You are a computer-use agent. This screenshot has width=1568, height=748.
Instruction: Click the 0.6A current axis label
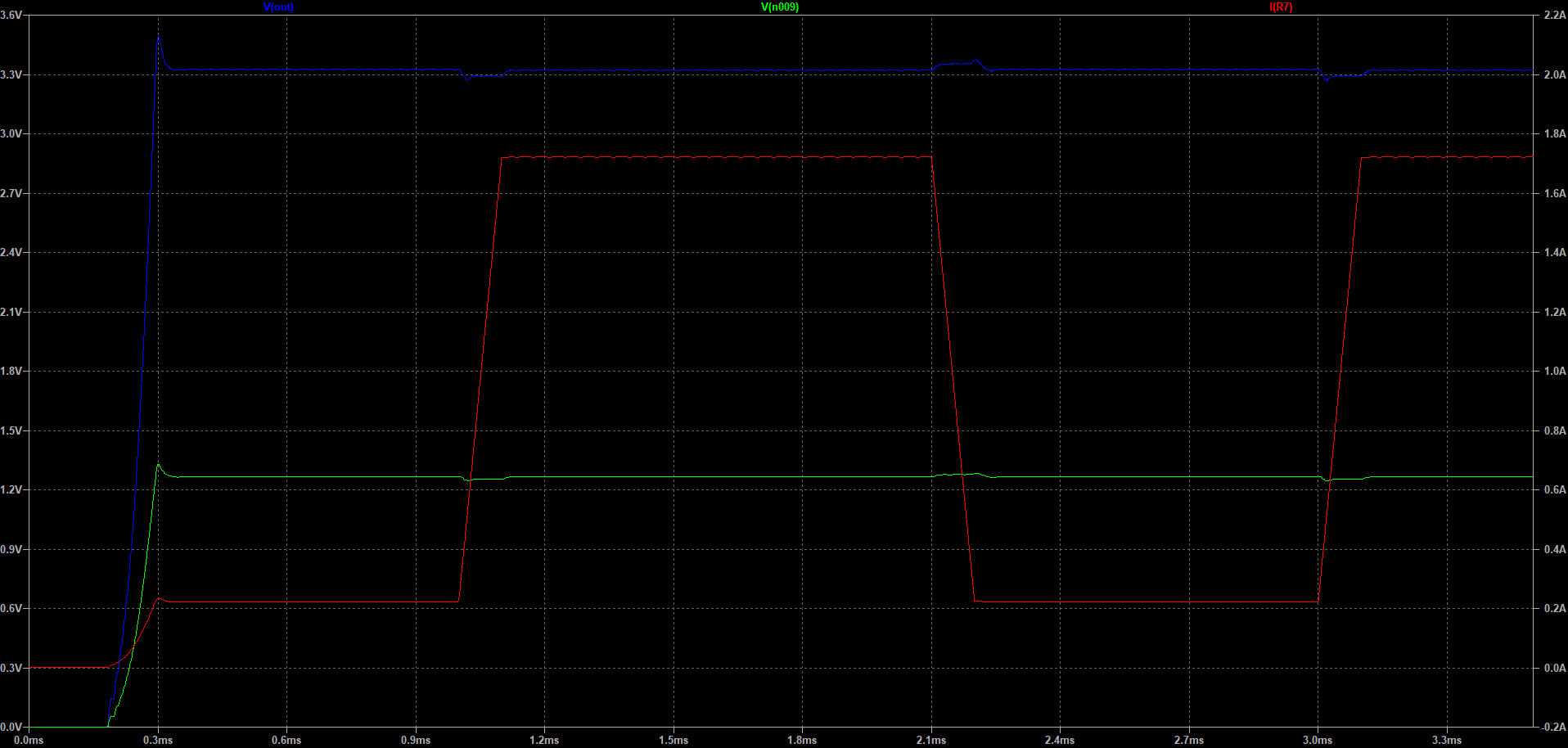pos(1554,489)
